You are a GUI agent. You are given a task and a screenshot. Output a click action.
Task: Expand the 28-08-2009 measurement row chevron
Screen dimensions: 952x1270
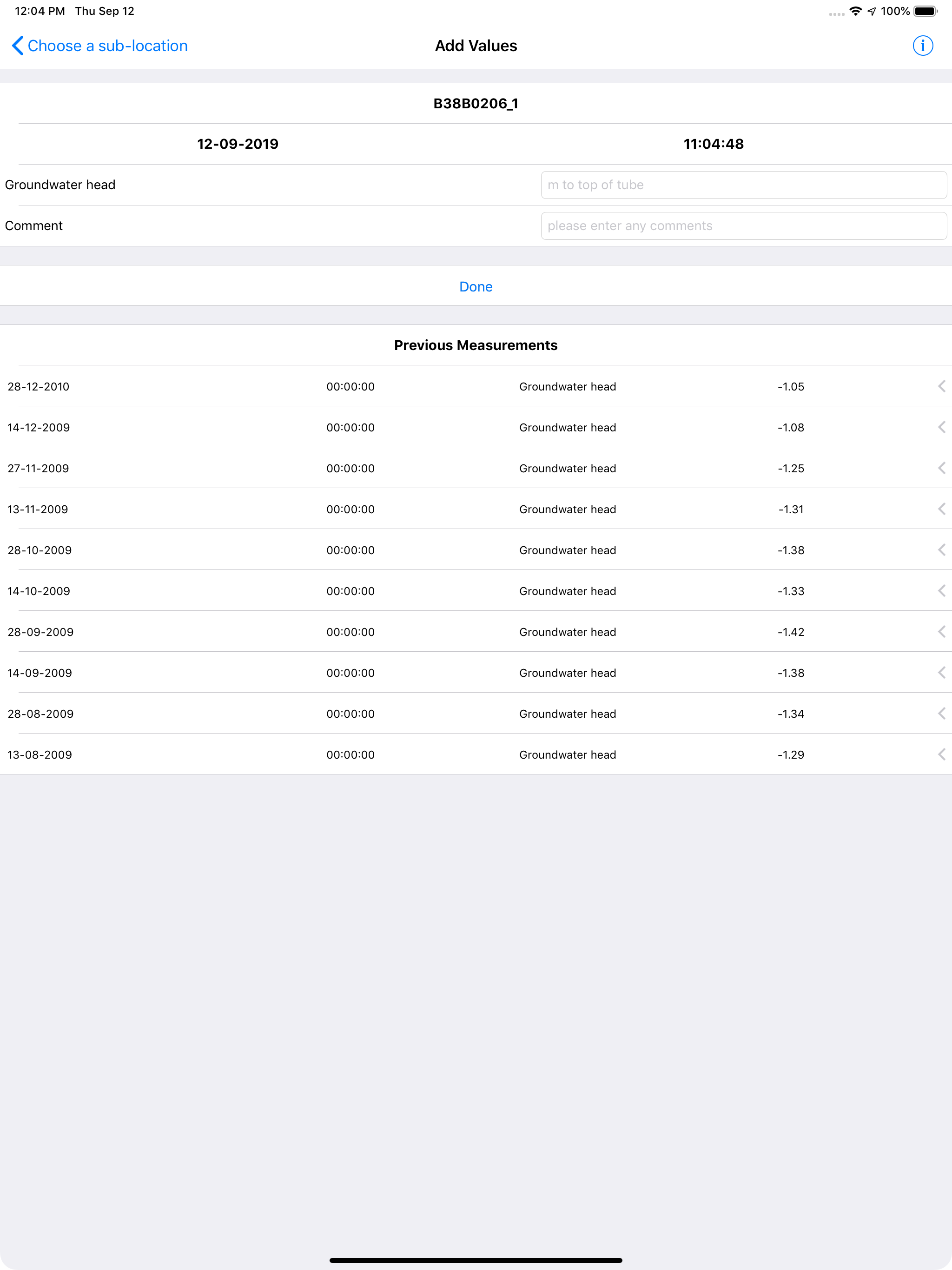pos(942,713)
